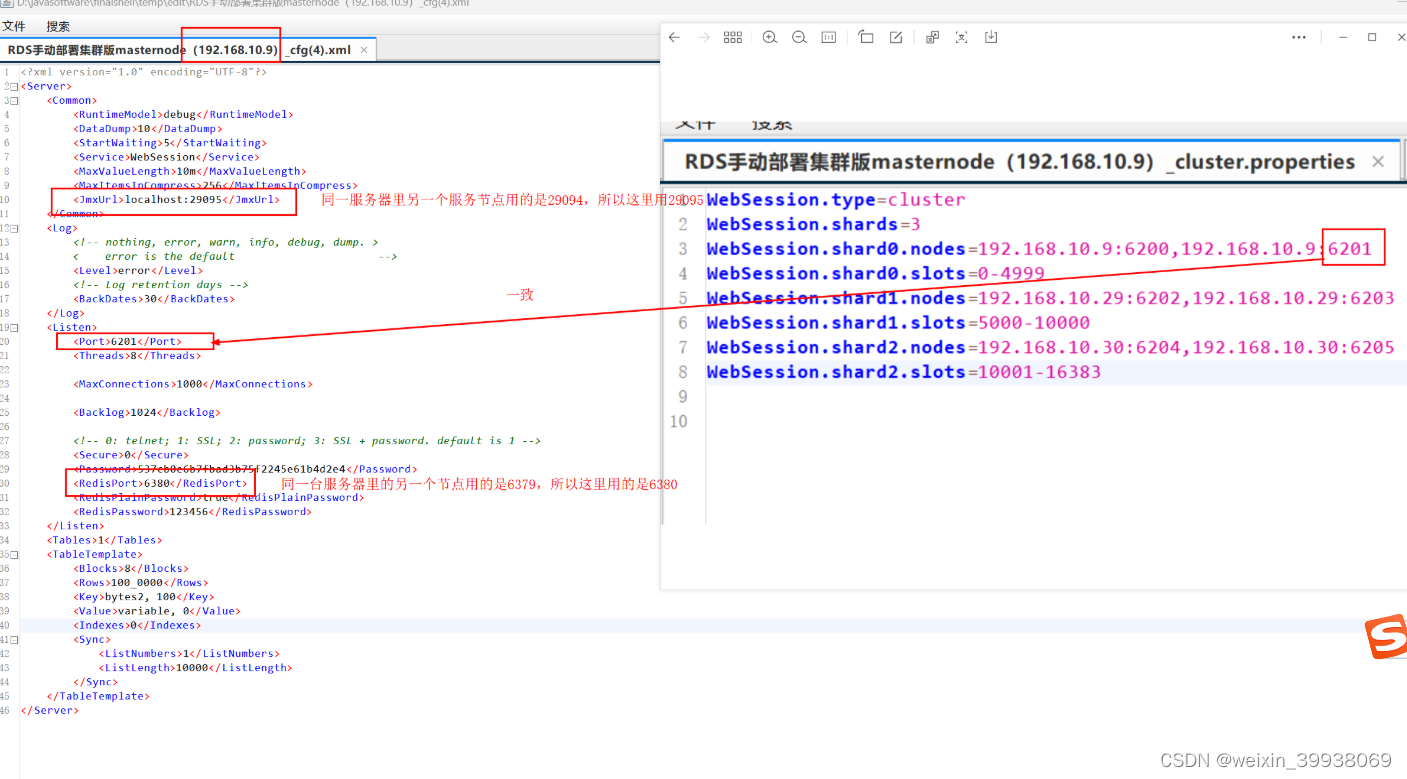This screenshot has height=779, width=1407.
Task: Click the Level error line
Action: 138,270
